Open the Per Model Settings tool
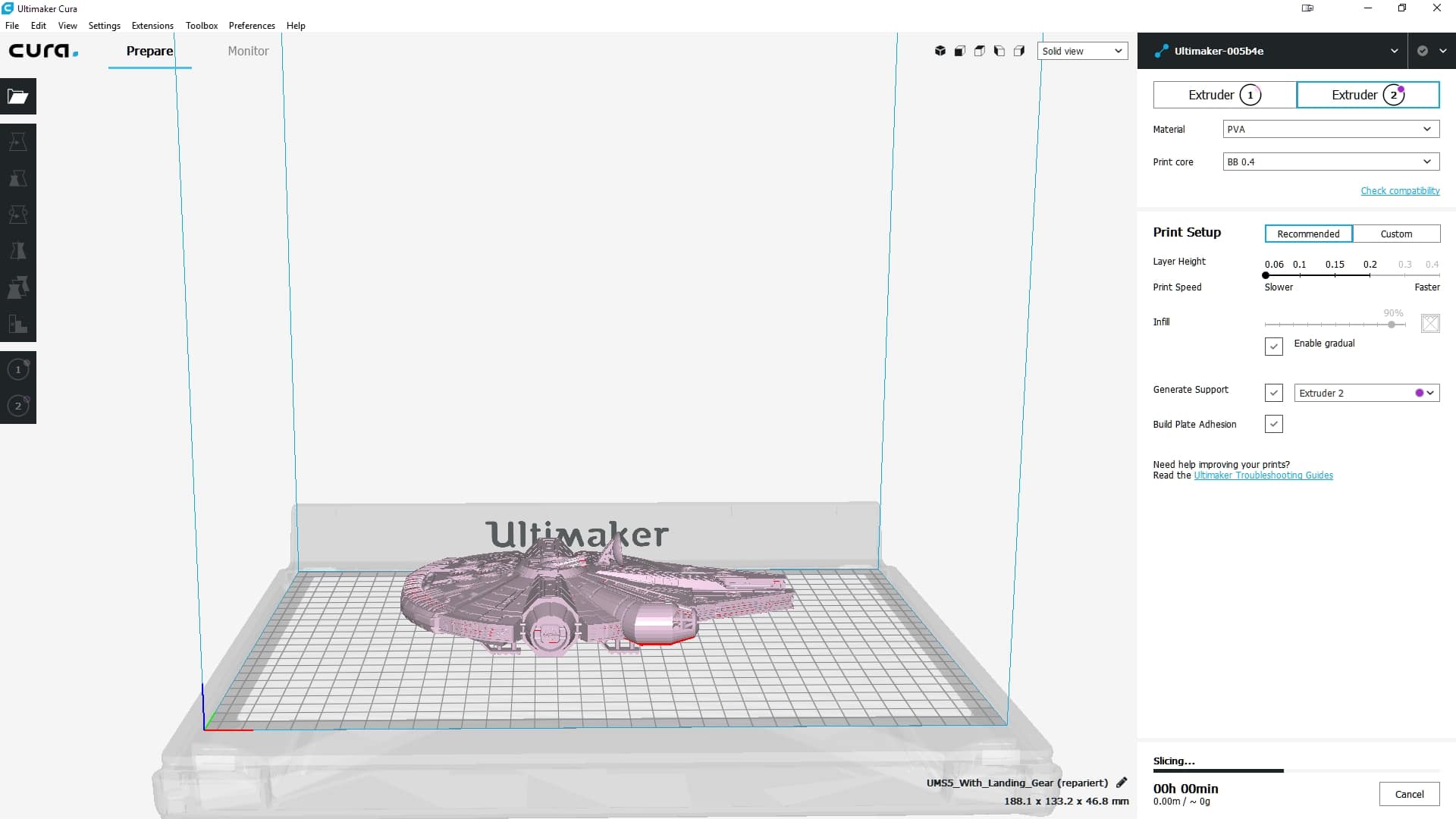1456x819 pixels. tap(18, 287)
